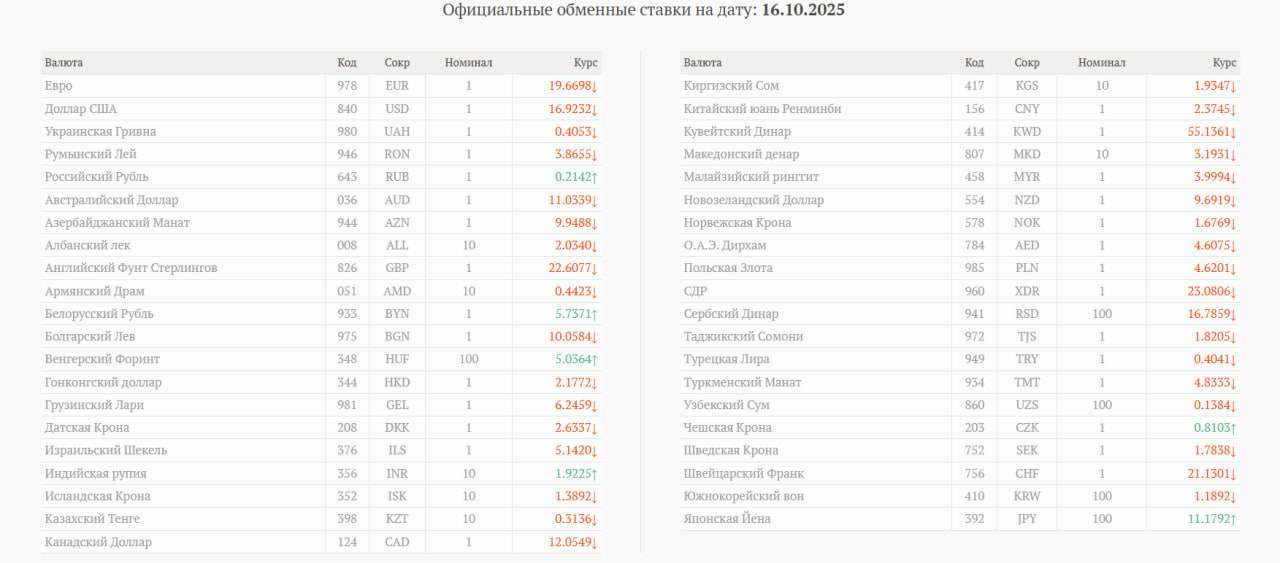The image size is (1280, 563).
Task: Click the Китайский юань Ренминби name
Action: pyautogui.click(x=762, y=109)
